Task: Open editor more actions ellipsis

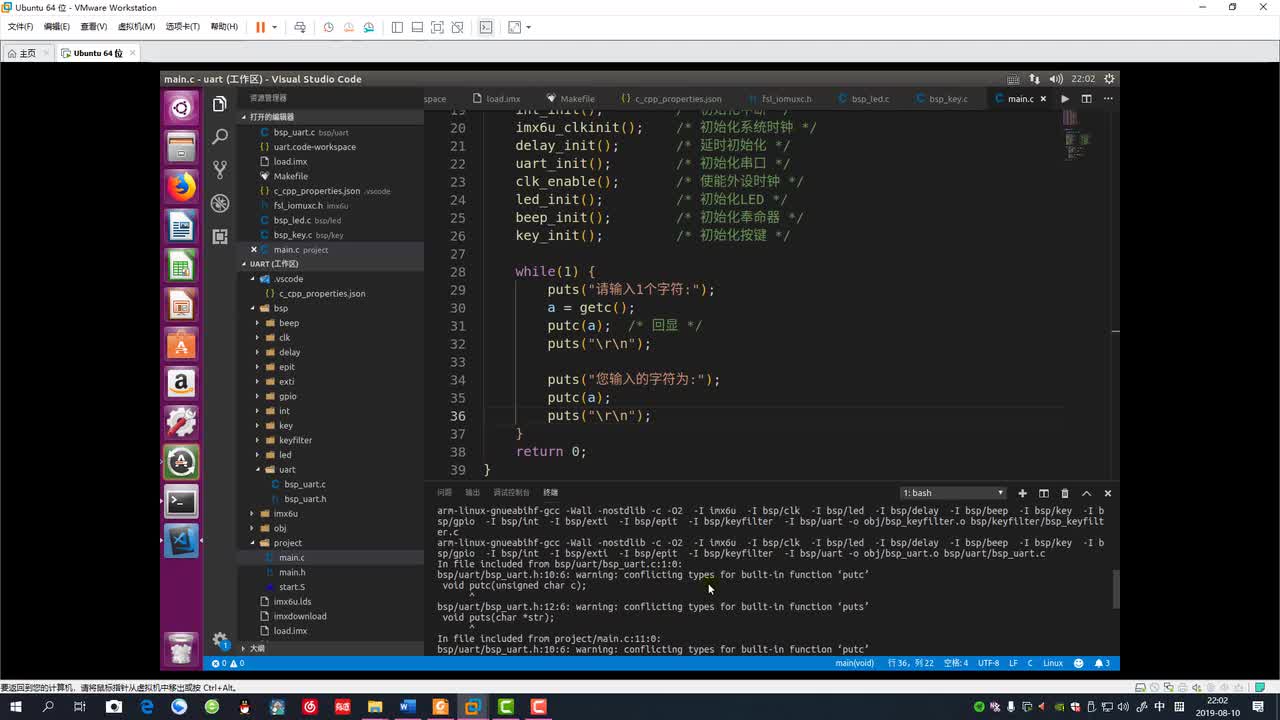Action: (1106, 99)
